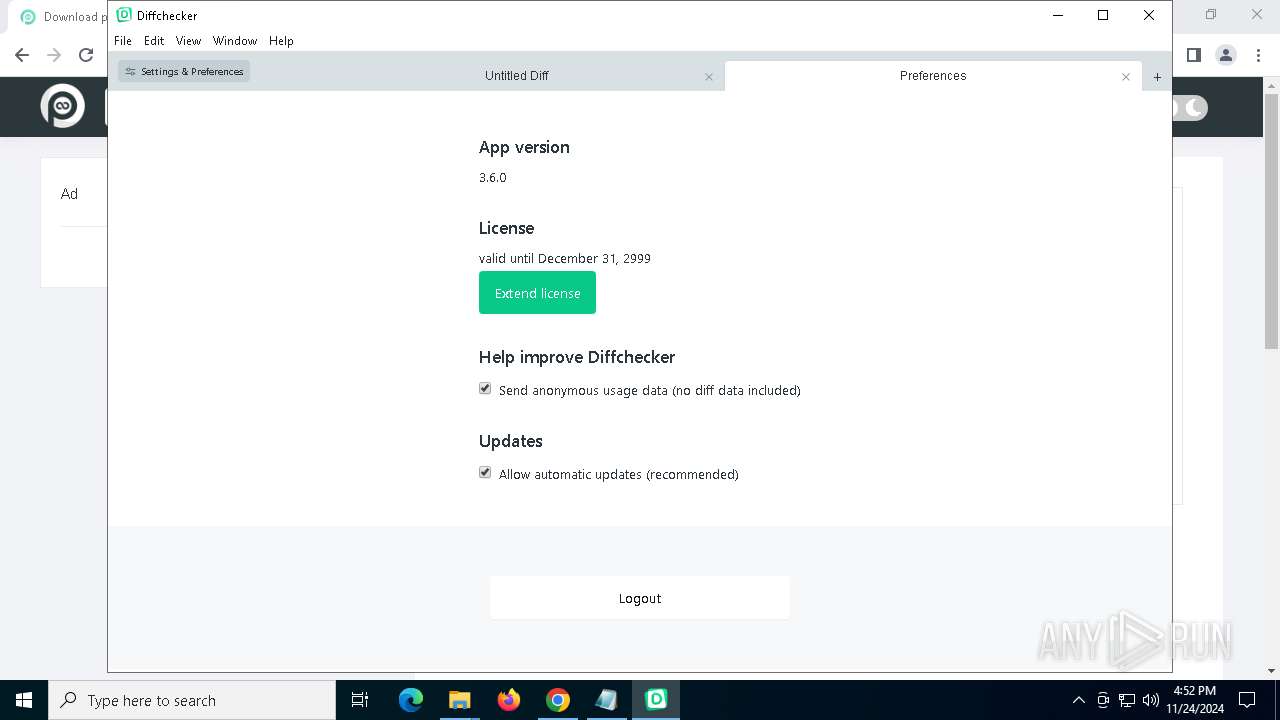1280x720 pixels.
Task: Open the Edit menu
Action: (x=154, y=41)
